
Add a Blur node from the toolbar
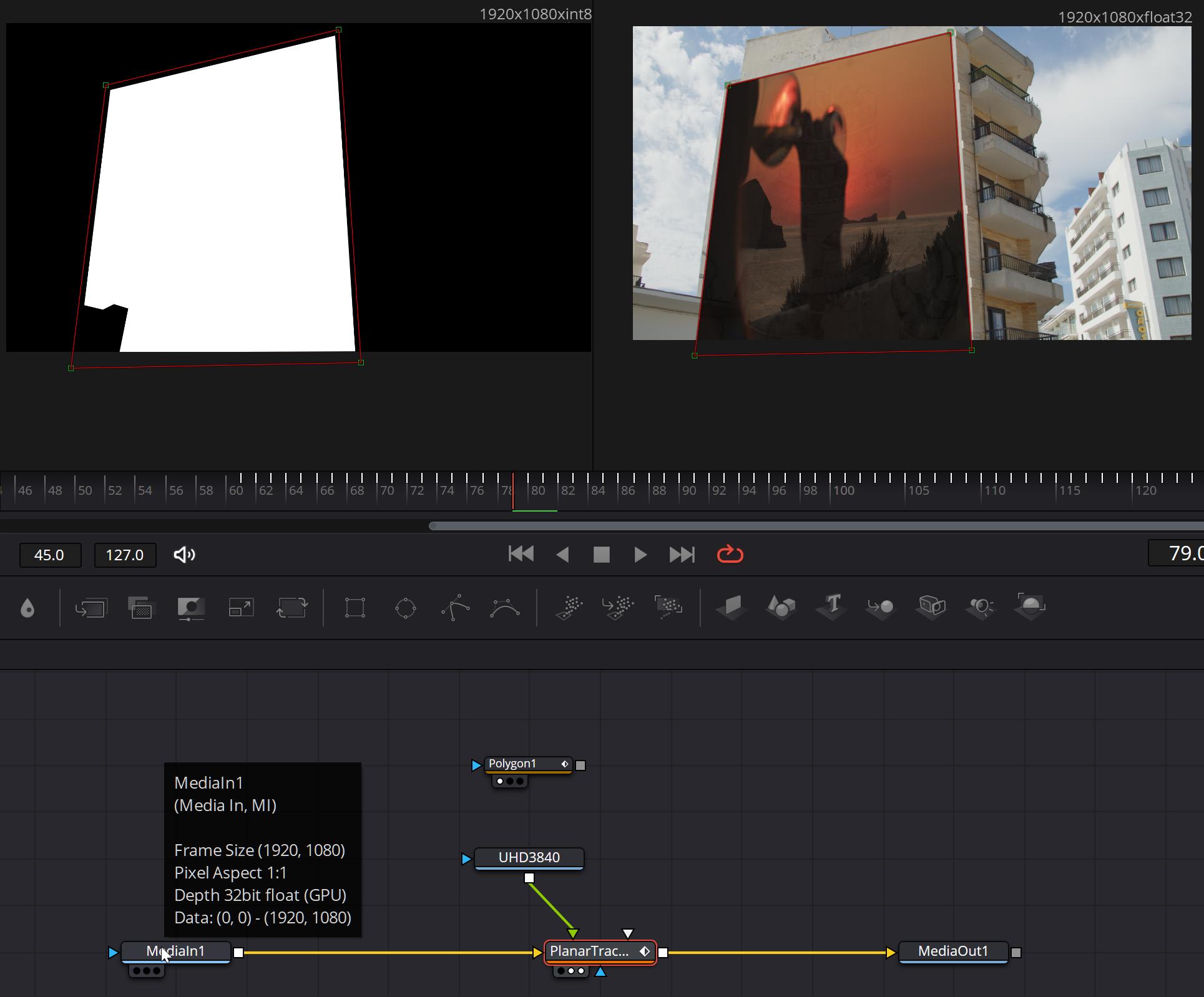pyautogui.click(x=27, y=608)
